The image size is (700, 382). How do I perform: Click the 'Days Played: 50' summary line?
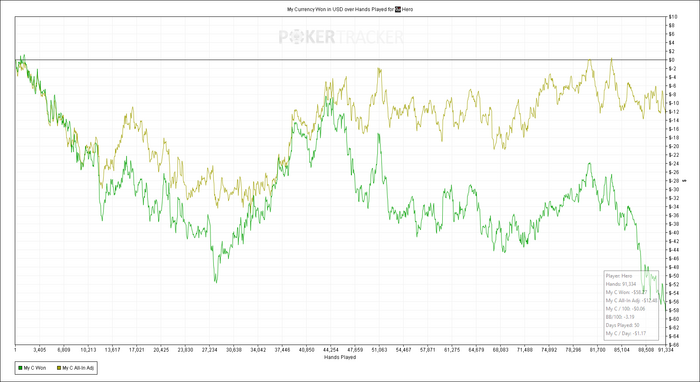[622, 325]
